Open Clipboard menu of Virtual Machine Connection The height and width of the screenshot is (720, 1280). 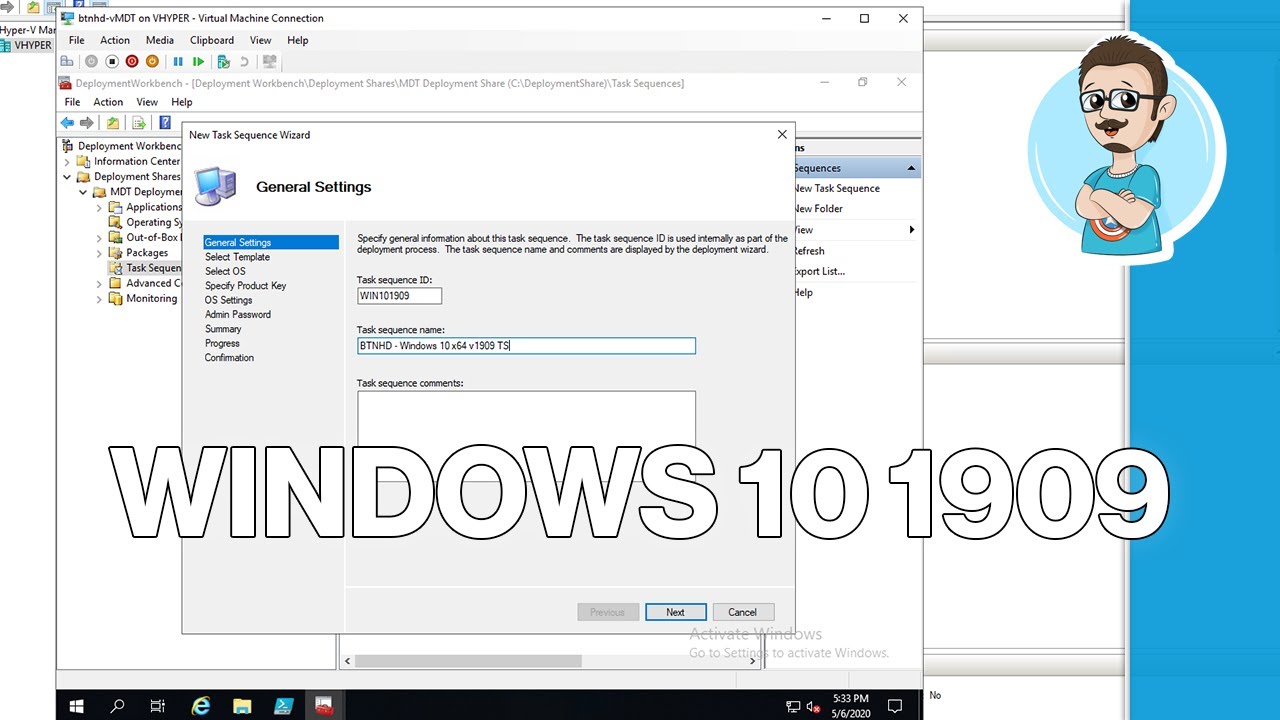[x=212, y=40]
